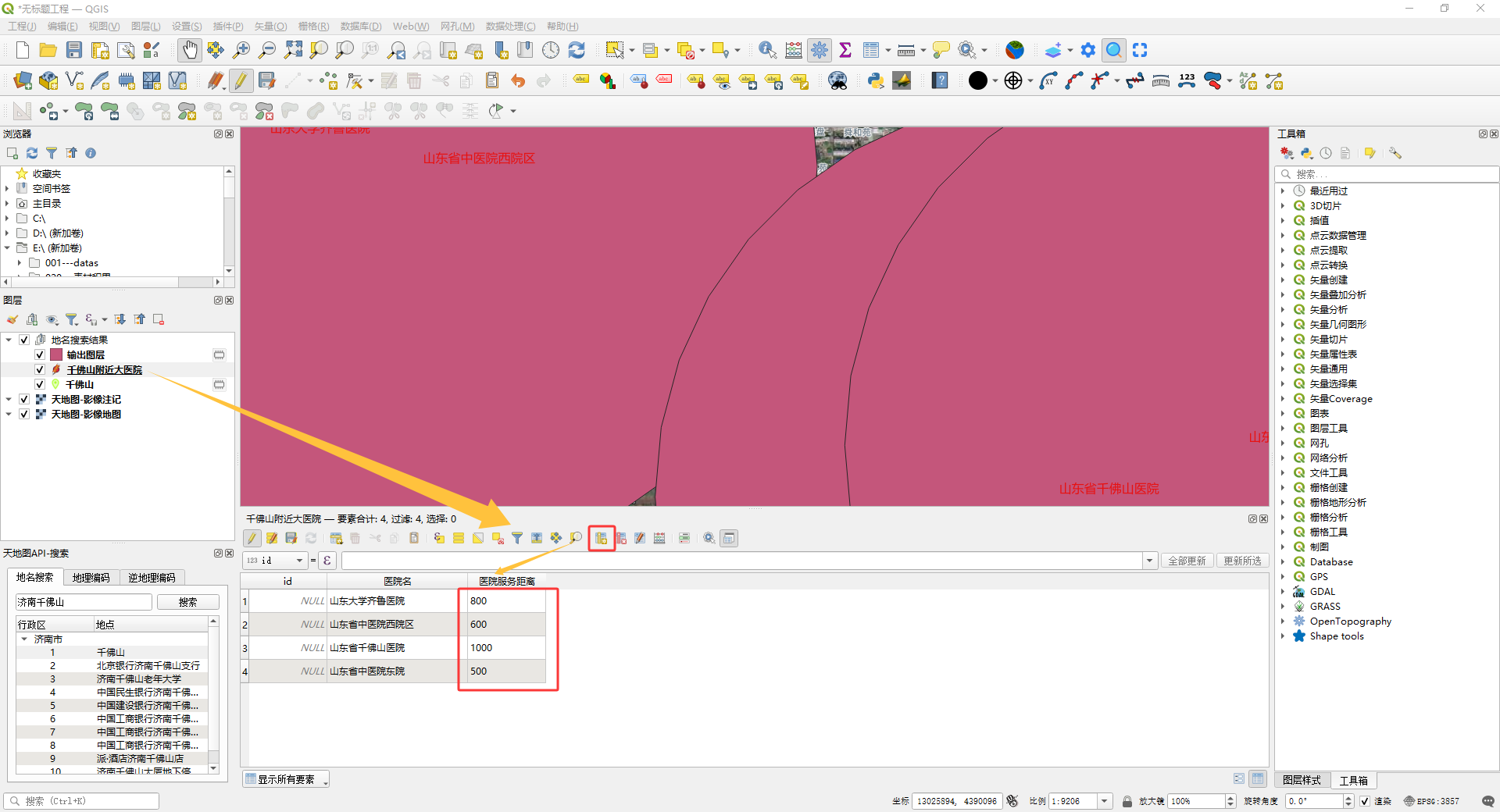The height and width of the screenshot is (812, 1500).
Task: Open the 数据处理(C) menu
Action: (x=510, y=27)
